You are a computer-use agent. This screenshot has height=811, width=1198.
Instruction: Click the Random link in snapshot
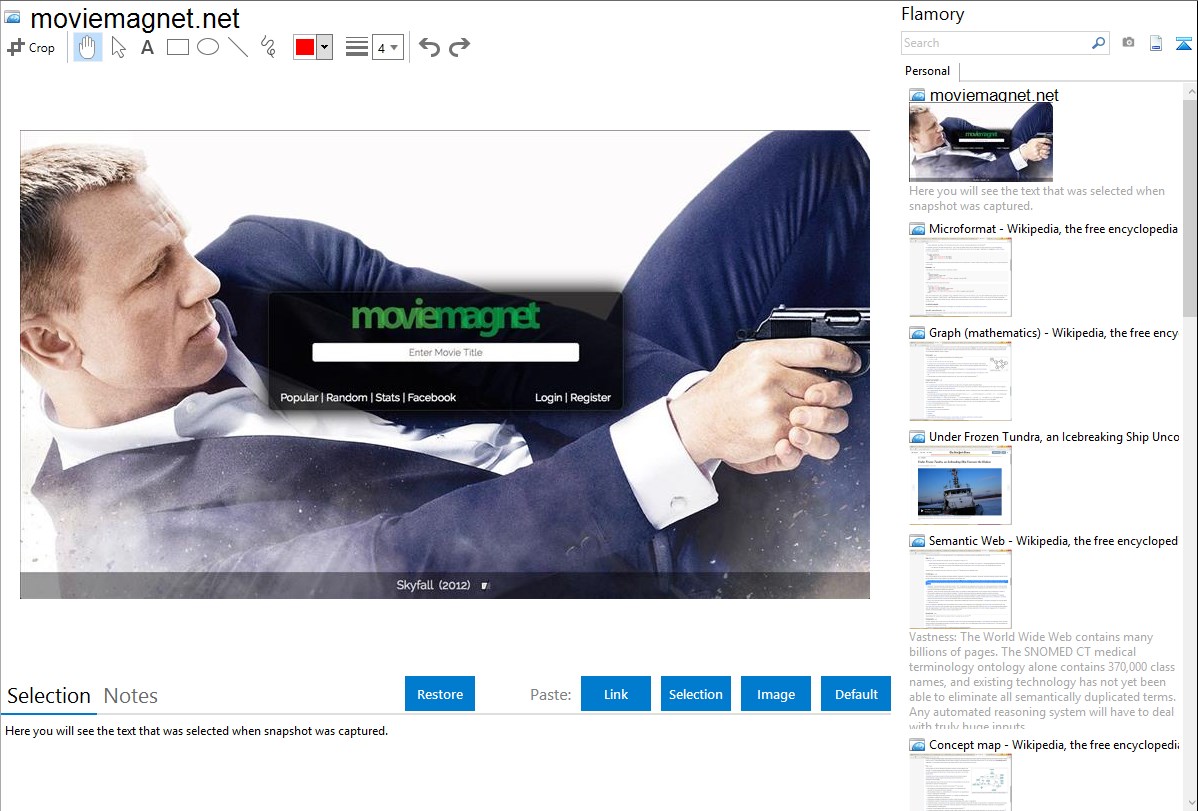347,397
